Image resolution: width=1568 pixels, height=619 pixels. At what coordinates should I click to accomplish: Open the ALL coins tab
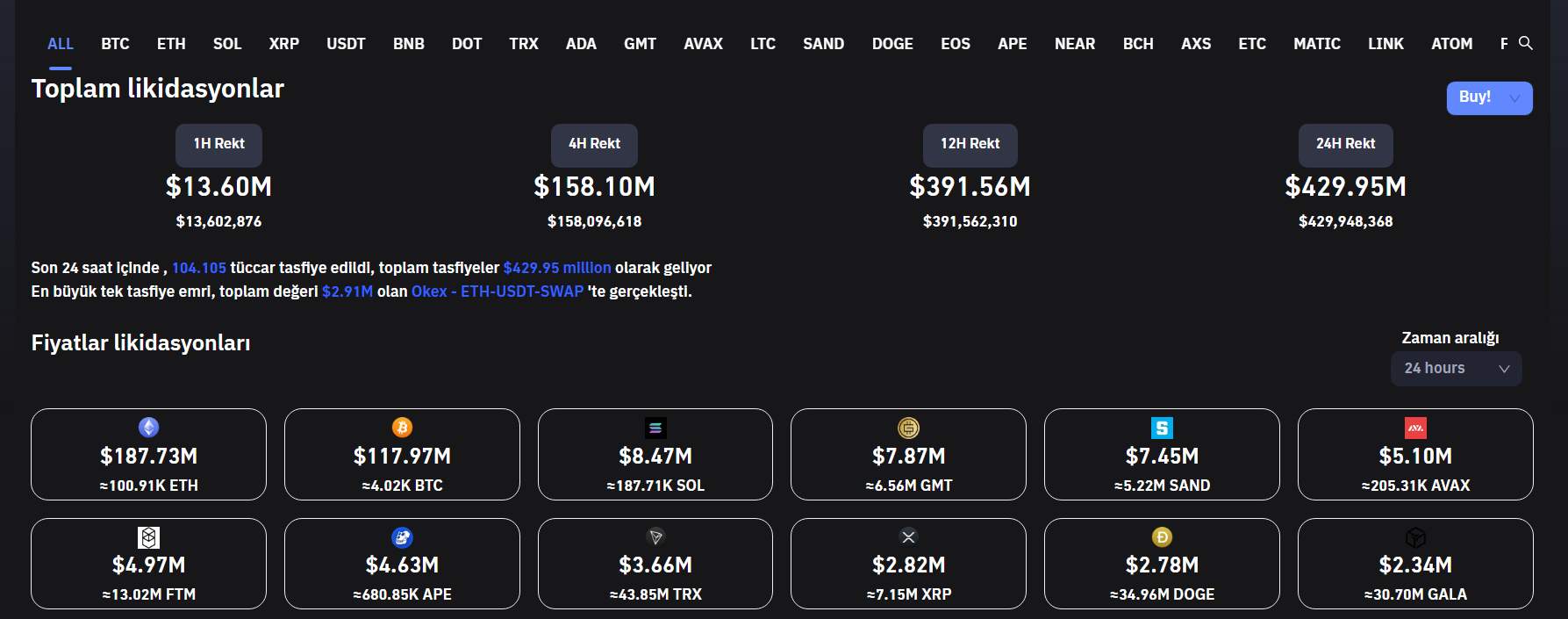[61, 44]
